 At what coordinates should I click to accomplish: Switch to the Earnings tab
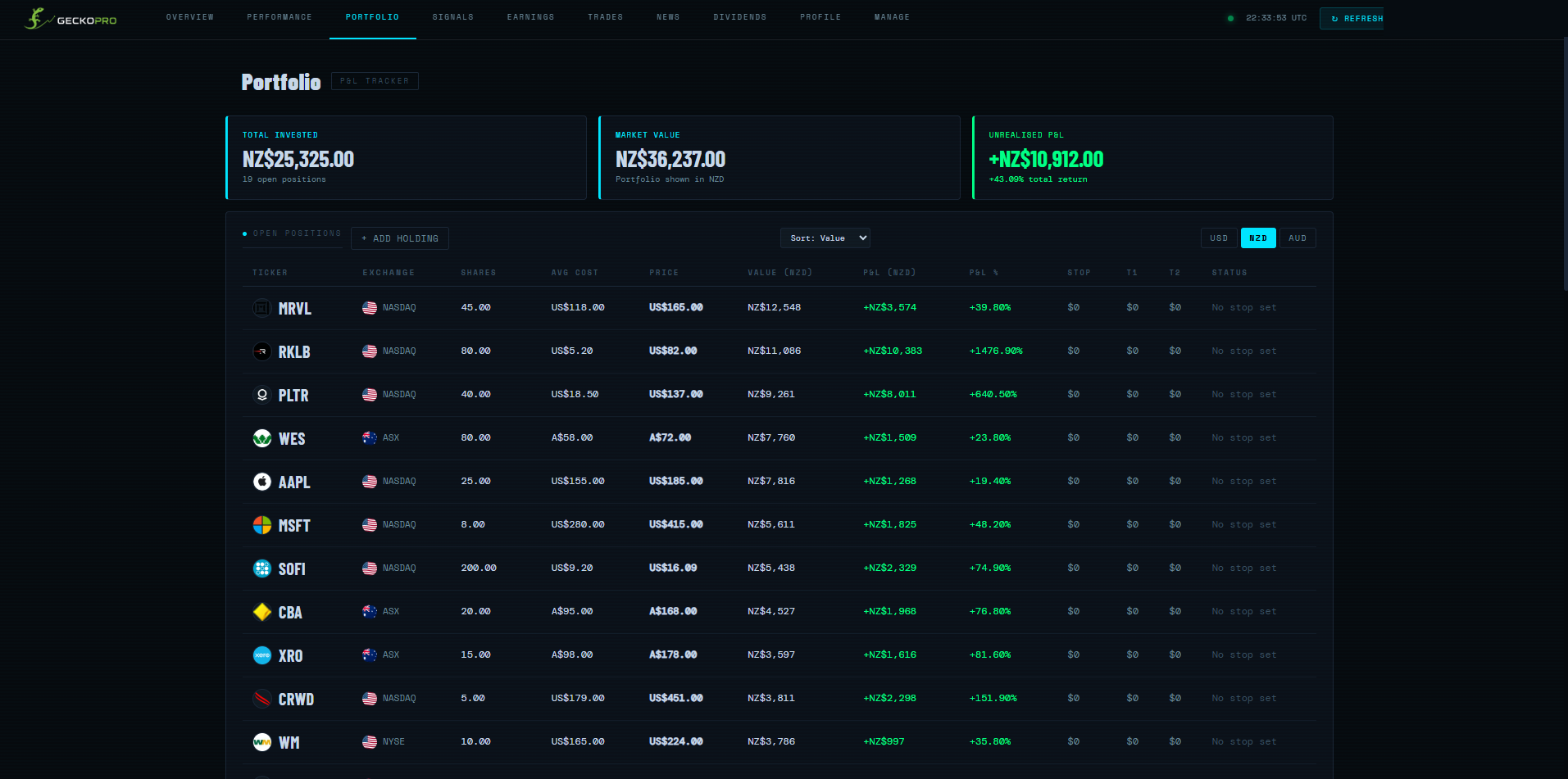click(531, 17)
